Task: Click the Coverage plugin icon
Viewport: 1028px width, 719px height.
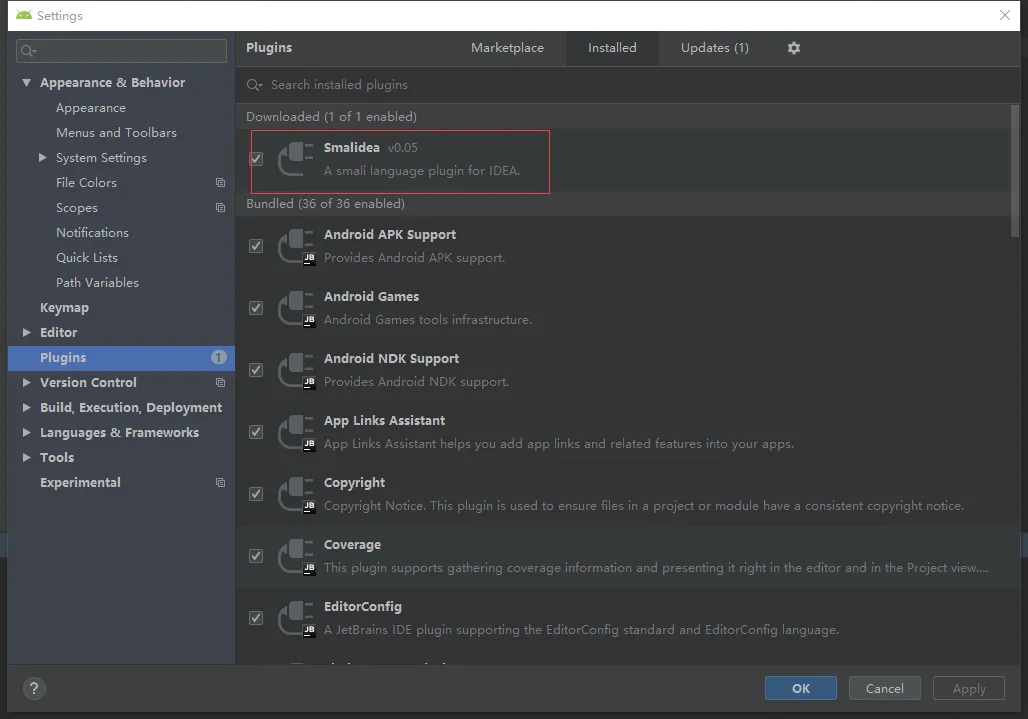Action: tap(296, 556)
